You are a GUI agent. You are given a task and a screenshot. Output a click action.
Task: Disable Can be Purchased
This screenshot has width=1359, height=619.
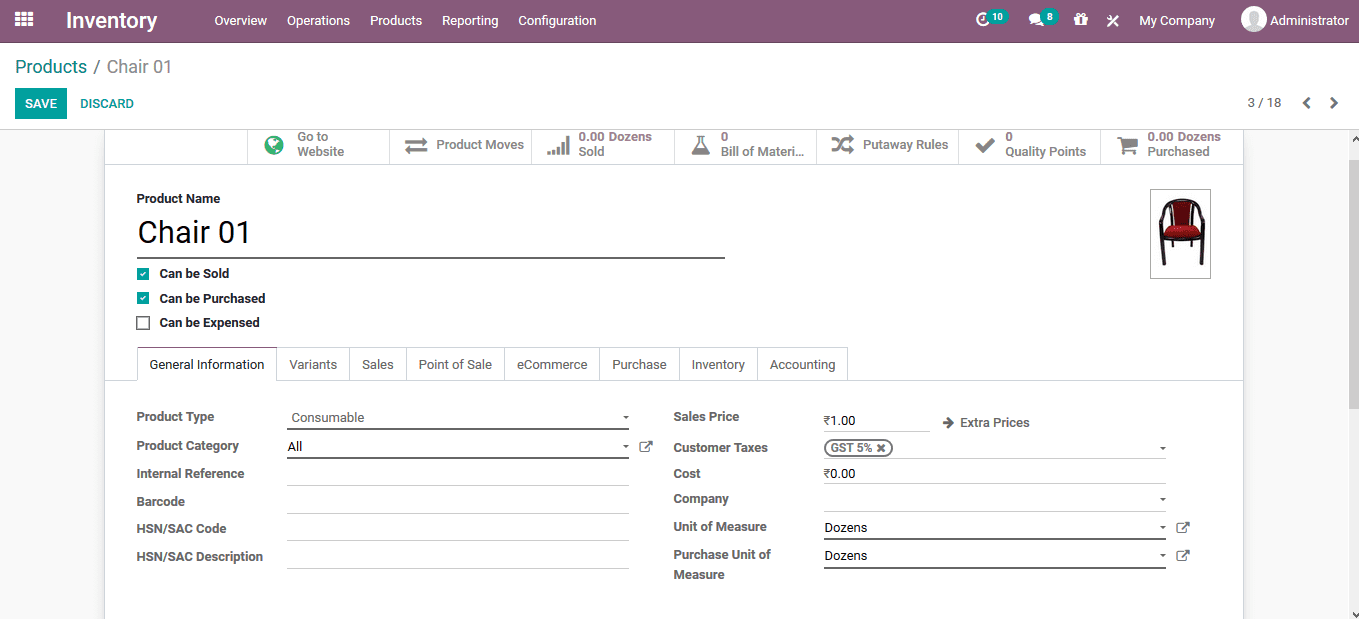coord(143,298)
